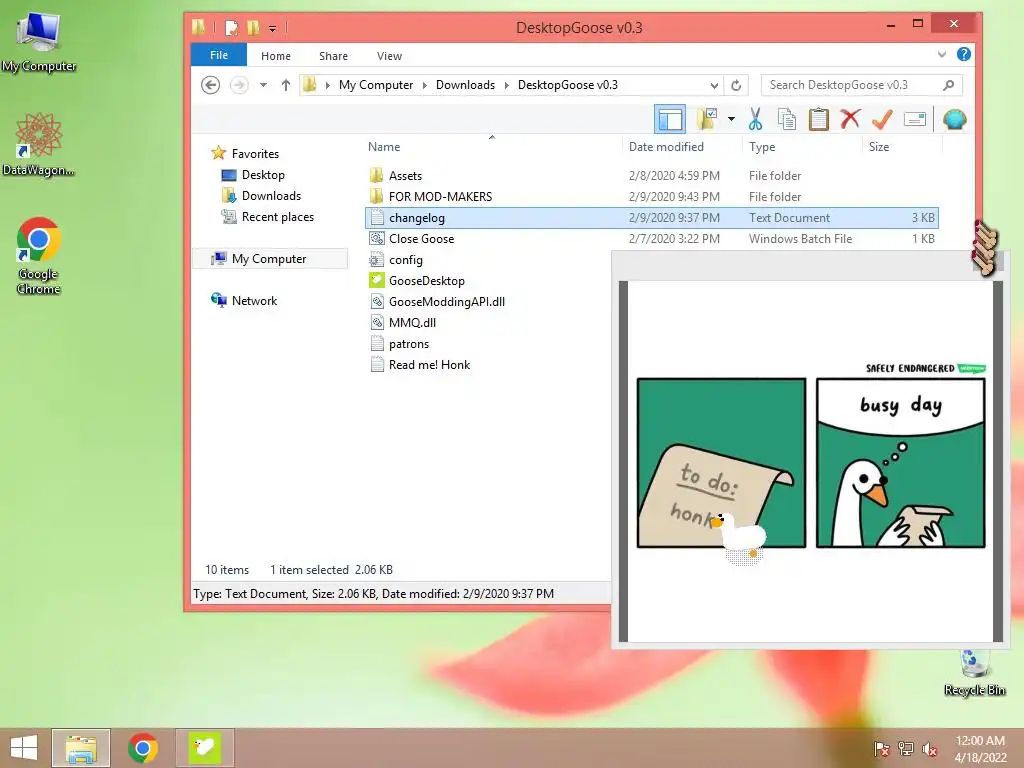Toggle the preview pane layout icon

(x=669, y=120)
